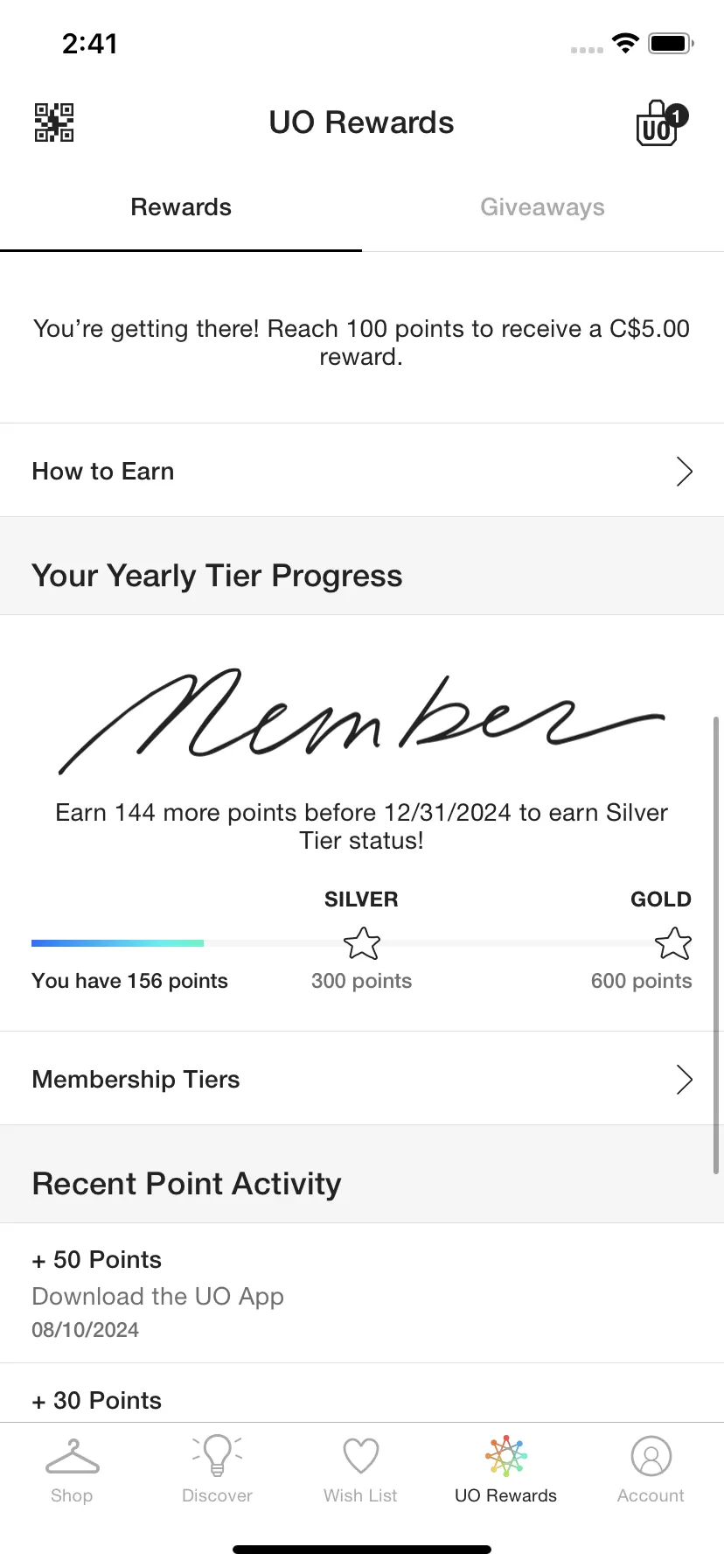Open the Account profile icon

(x=651, y=1456)
